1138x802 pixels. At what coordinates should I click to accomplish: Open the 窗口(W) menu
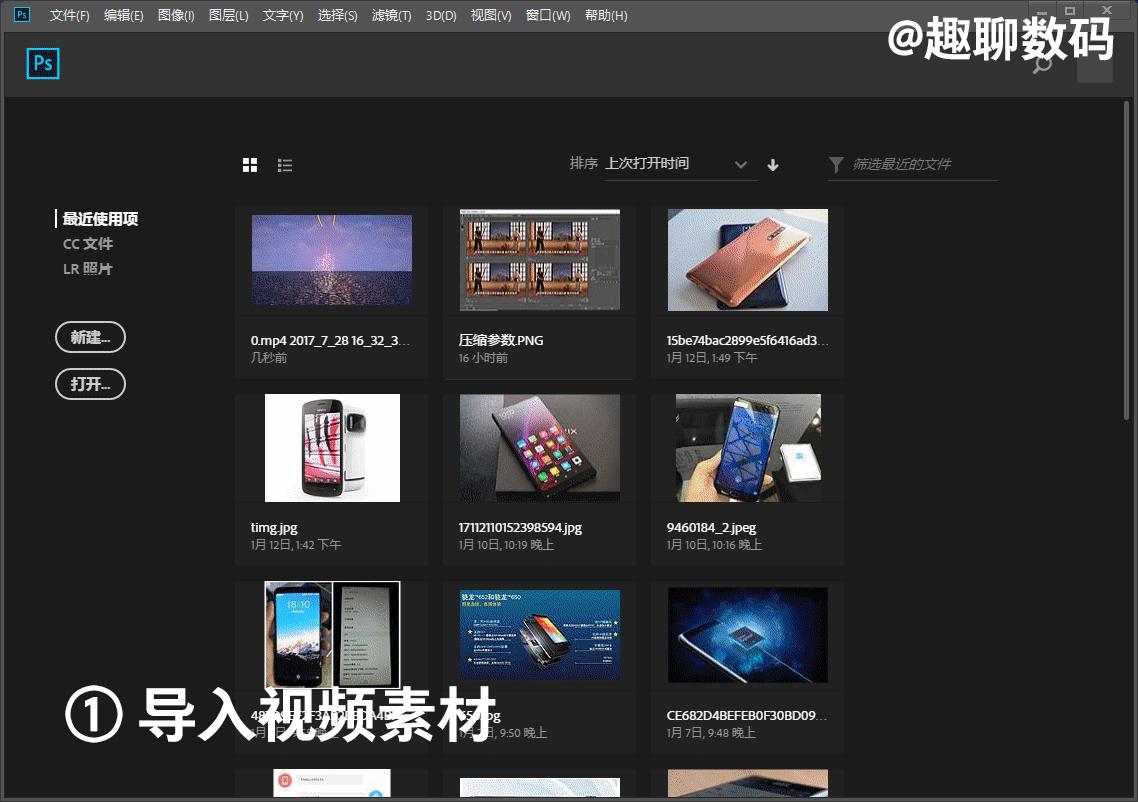(x=548, y=15)
